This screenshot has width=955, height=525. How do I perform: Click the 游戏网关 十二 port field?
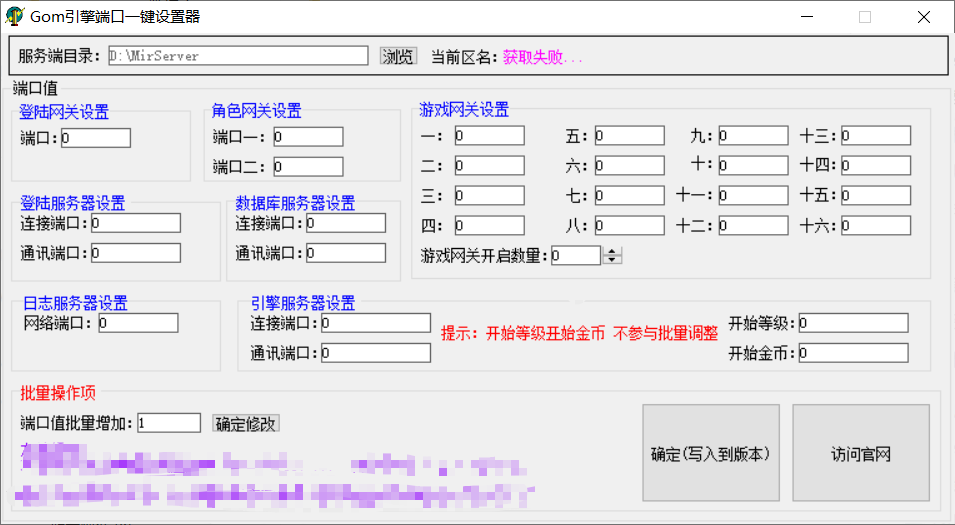[753, 225]
